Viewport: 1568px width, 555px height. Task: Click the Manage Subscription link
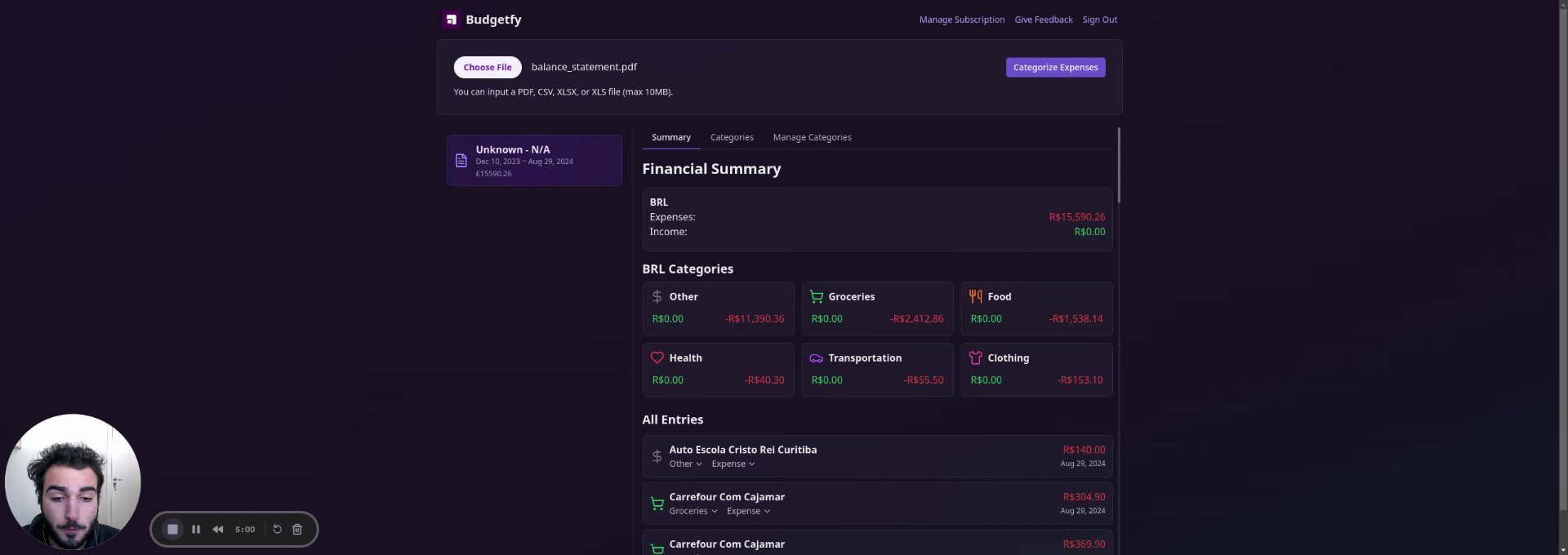click(961, 20)
